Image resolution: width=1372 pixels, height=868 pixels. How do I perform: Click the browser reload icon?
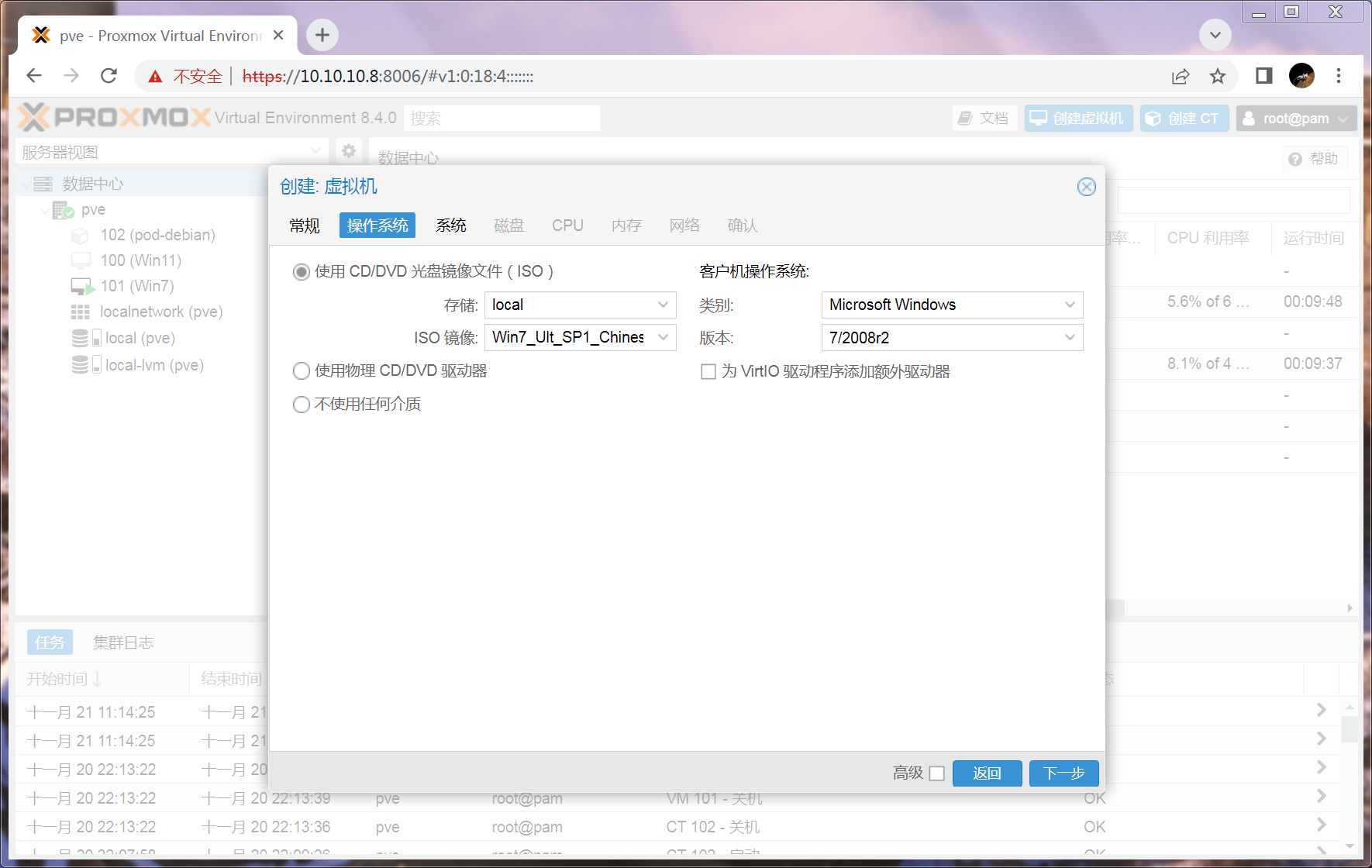click(x=109, y=76)
